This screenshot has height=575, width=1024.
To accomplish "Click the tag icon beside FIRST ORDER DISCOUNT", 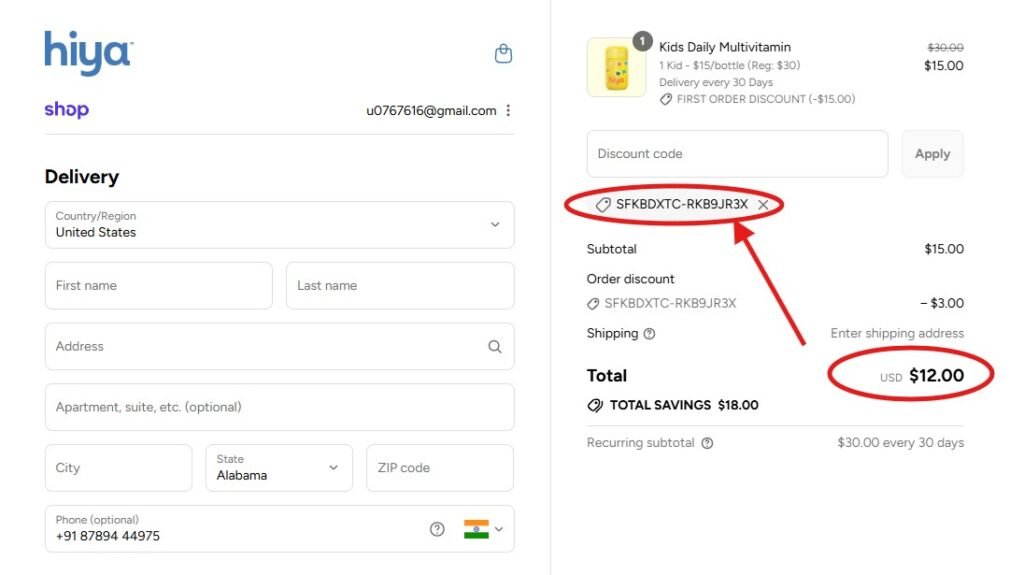I will pos(665,99).
